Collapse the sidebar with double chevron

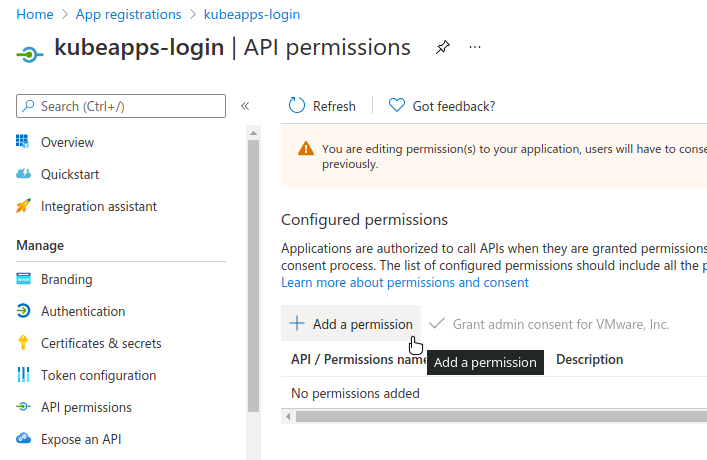tap(245, 106)
